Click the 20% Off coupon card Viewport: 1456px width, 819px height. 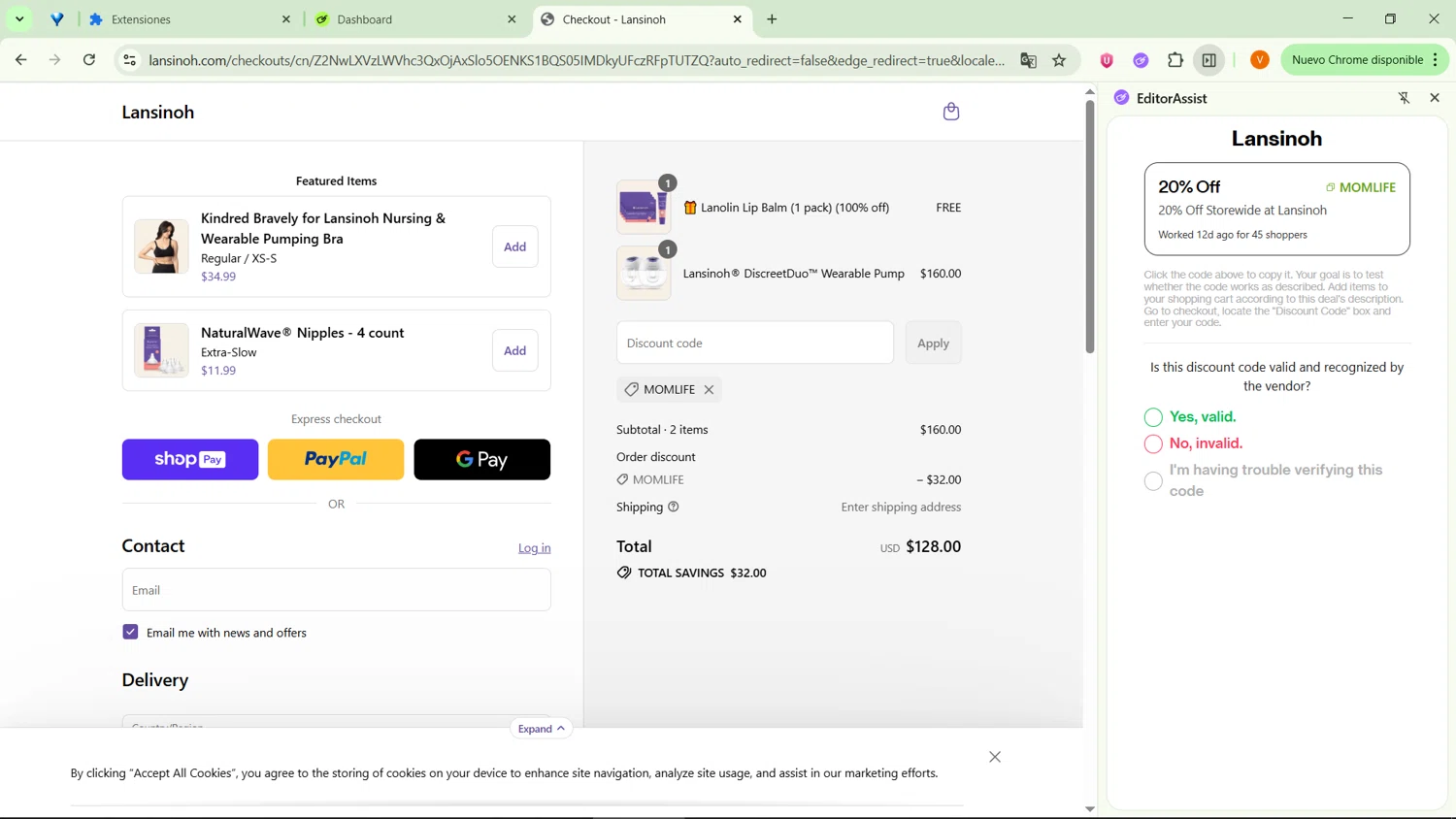click(x=1276, y=209)
